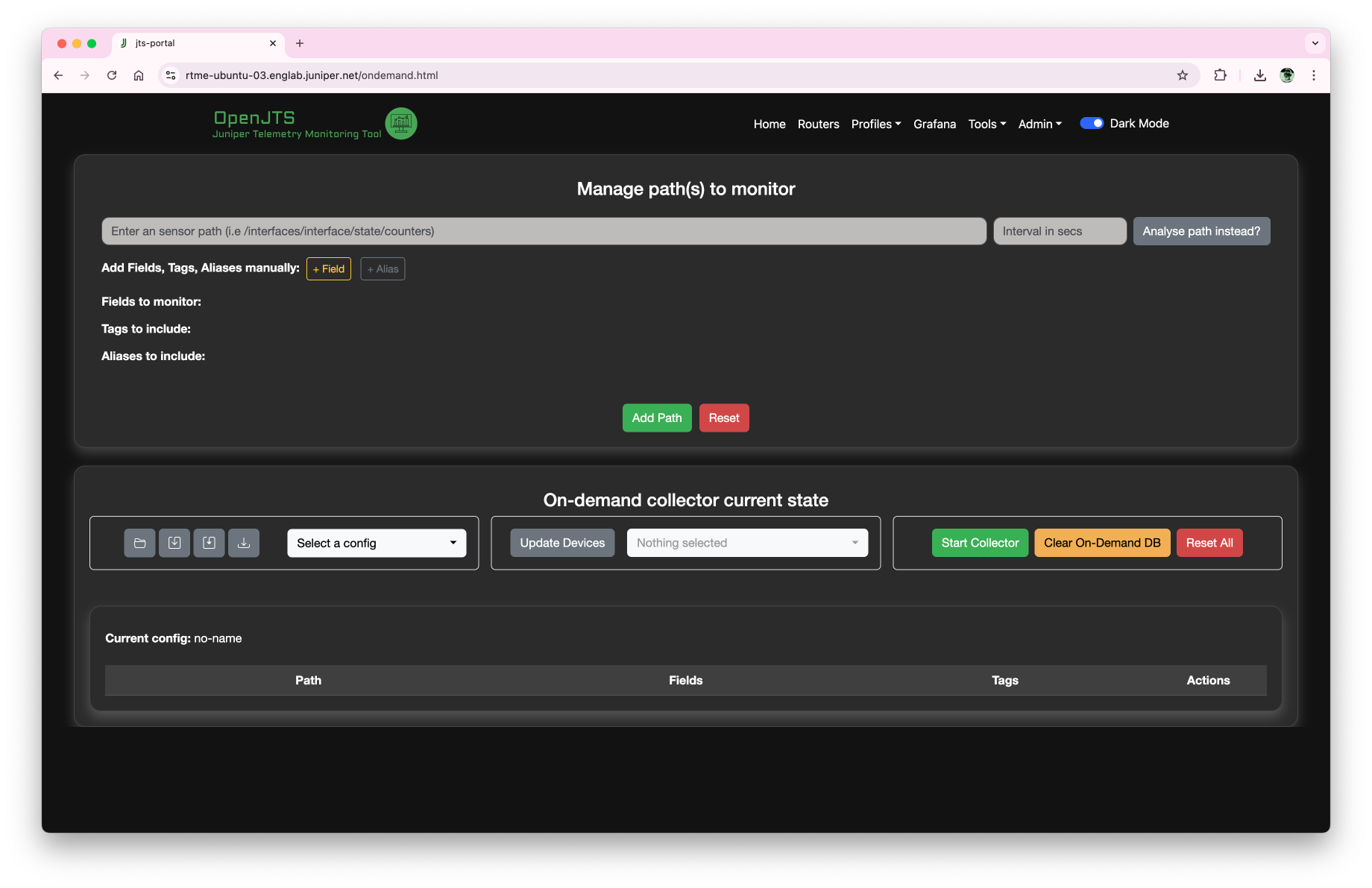This screenshot has width=1372, height=888.
Task: Reload the page using the refresh icon
Action: (112, 75)
